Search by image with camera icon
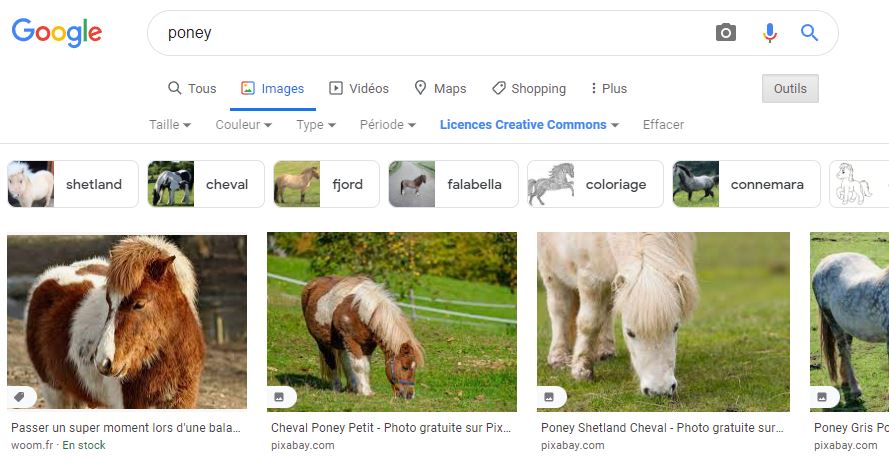This screenshot has height=465, width=889. click(726, 33)
